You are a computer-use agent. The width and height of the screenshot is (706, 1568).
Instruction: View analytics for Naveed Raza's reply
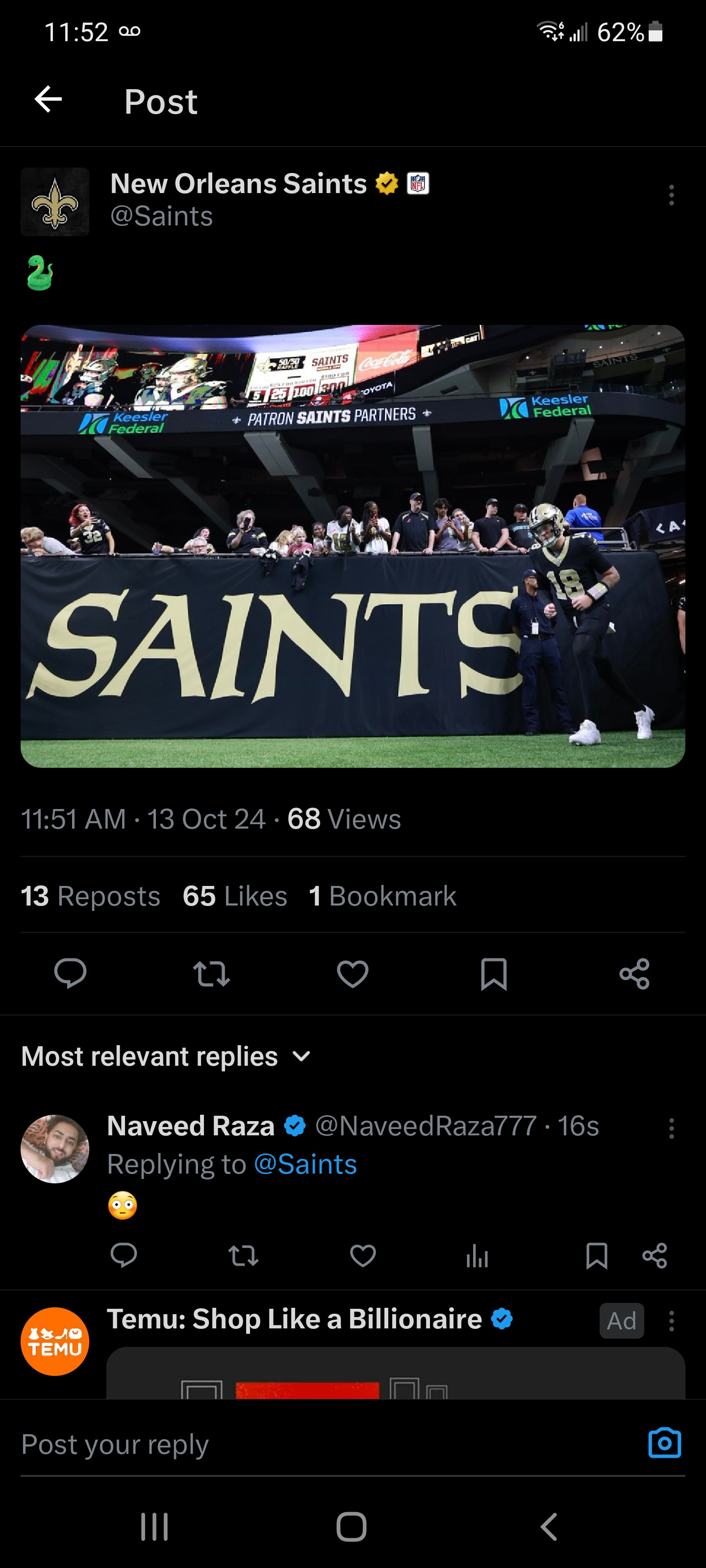pyautogui.click(x=477, y=1255)
